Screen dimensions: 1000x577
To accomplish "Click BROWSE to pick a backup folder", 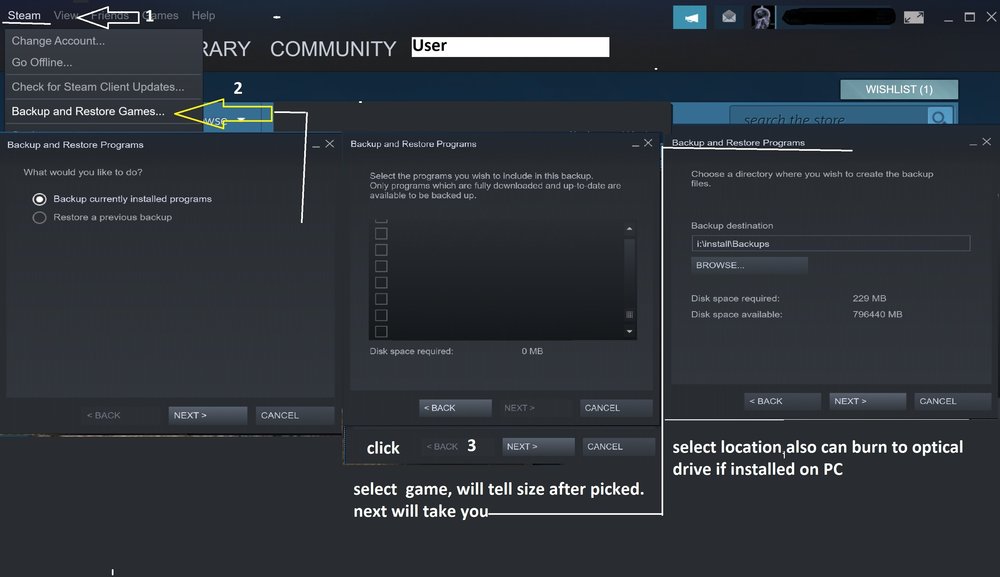I will (748, 264).
